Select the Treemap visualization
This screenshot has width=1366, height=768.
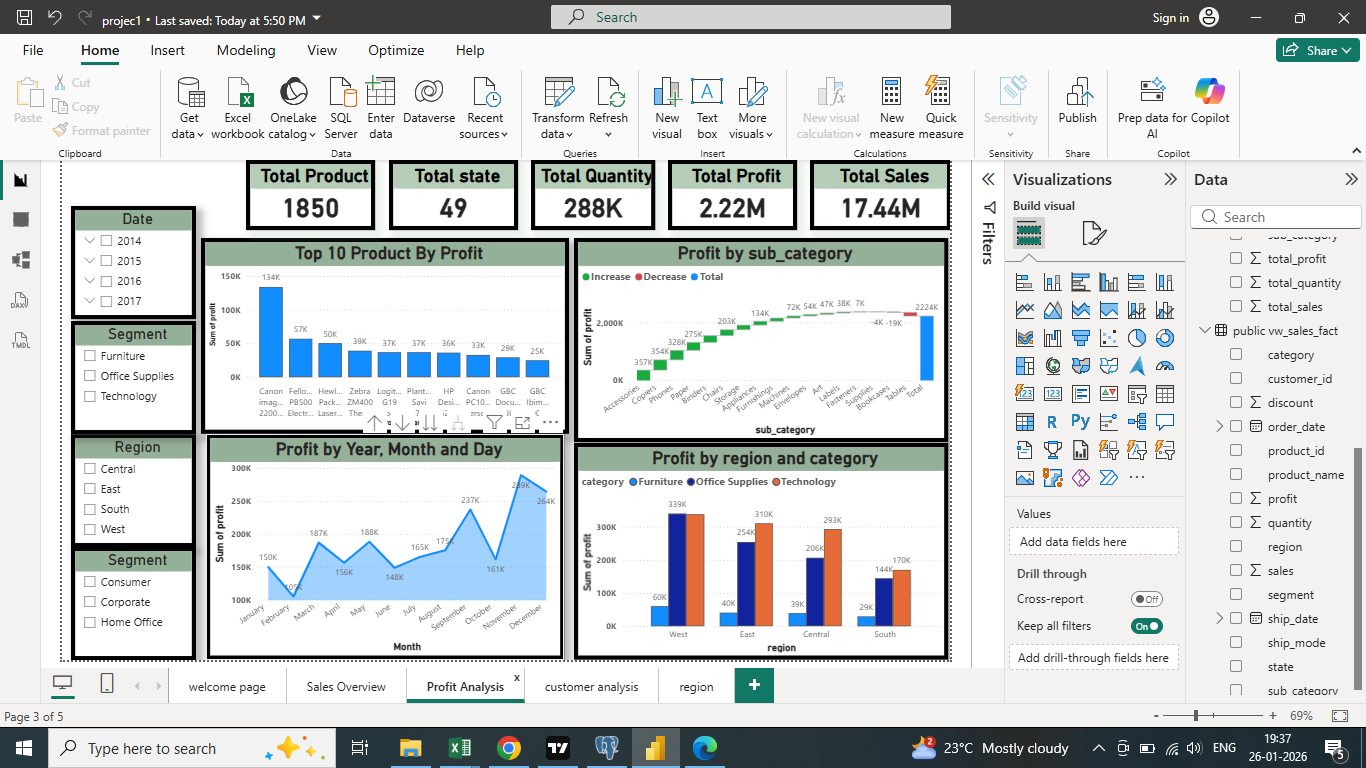pyautogui.click(x=1024, y=366)
